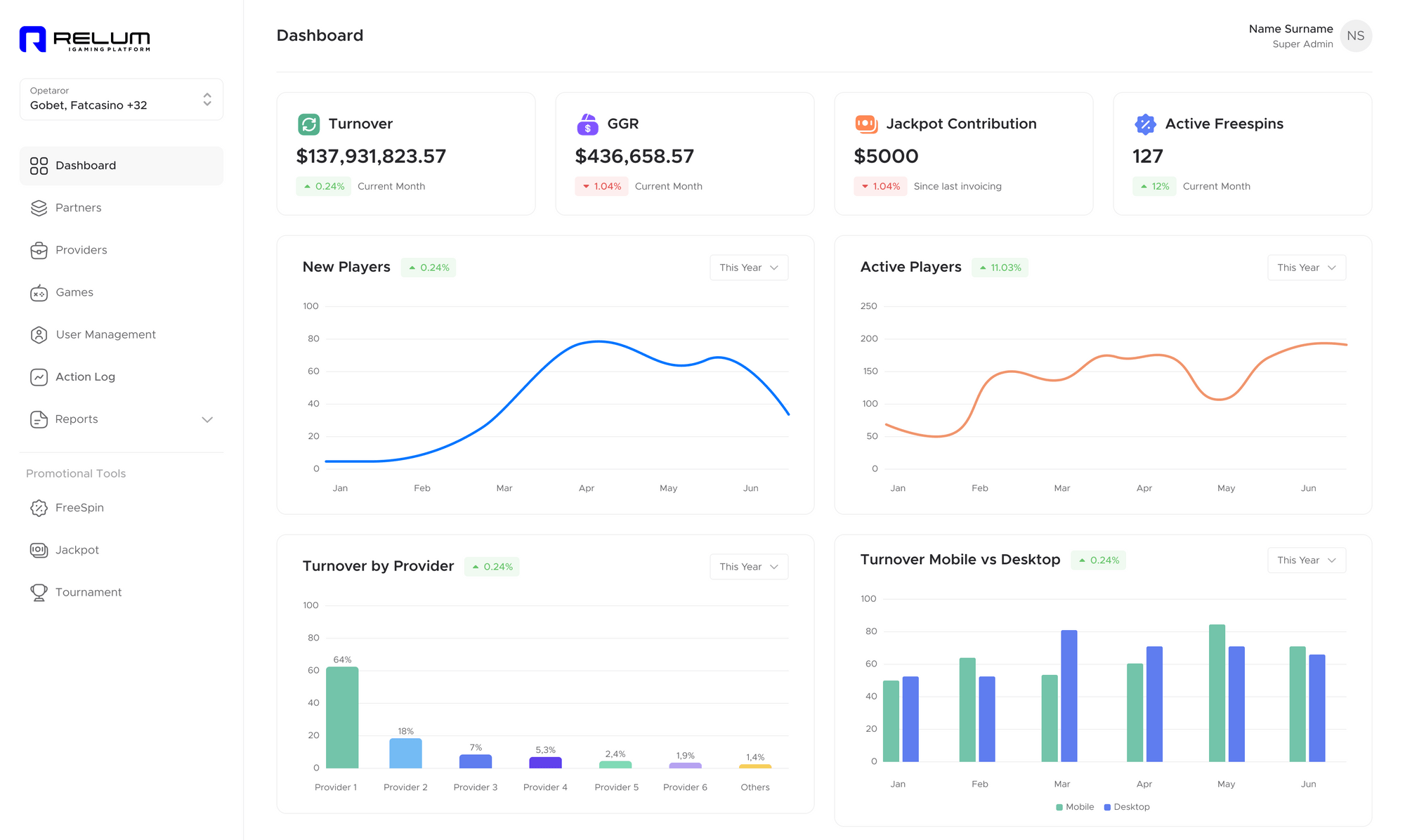Toggle the Mobile legend swatch
This screenshot has height=840, width=1405.
(x=1058, y=806)
